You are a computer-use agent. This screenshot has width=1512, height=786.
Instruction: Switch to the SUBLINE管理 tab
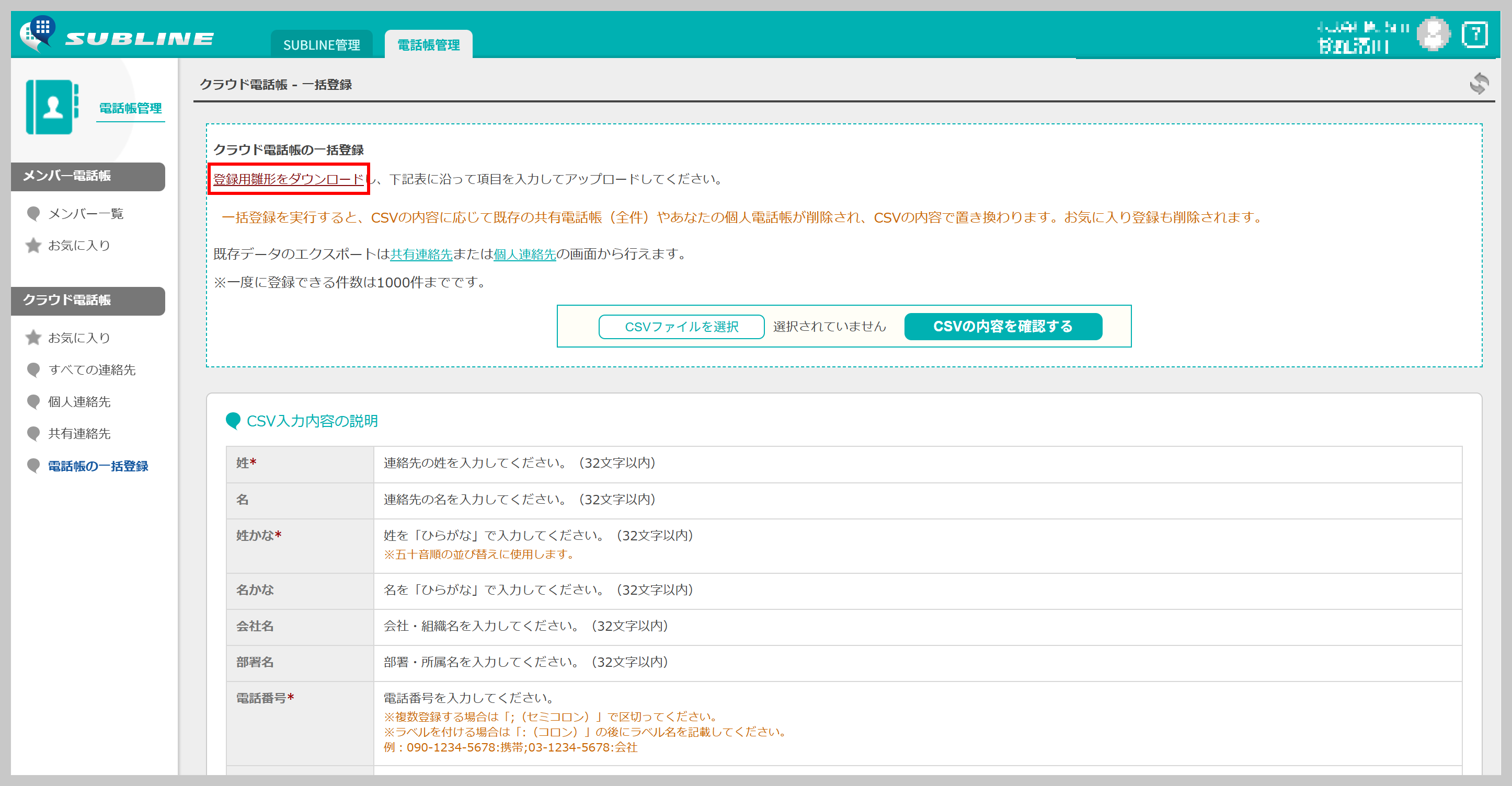click(x=321, y=45)
